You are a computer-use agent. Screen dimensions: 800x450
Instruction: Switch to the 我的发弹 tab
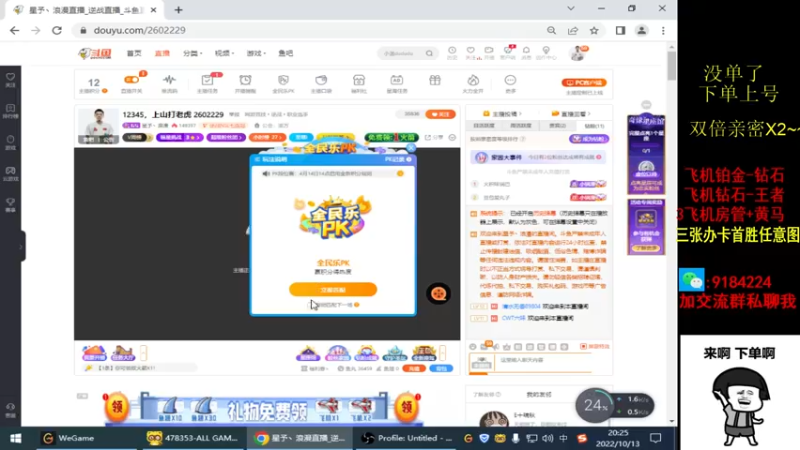pyautogui.click(x=539, y=394)
